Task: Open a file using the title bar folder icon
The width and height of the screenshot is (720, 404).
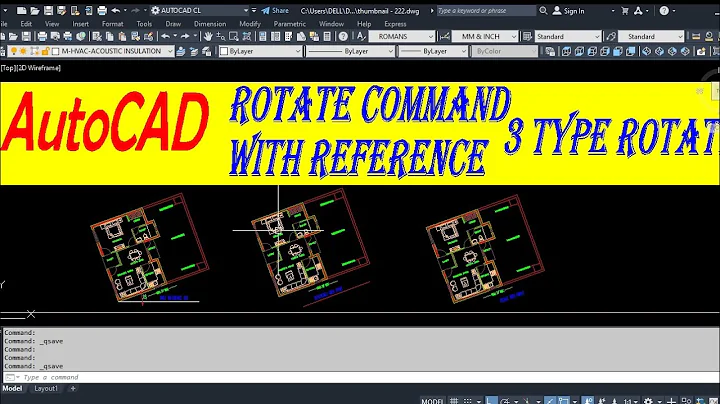Action: coord(35,11)
